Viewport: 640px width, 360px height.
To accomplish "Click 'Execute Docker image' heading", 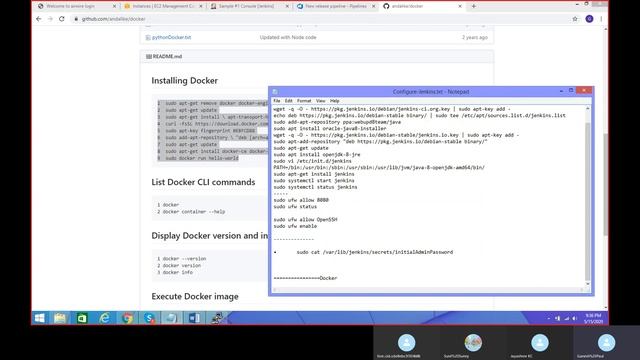I will 195,296.
